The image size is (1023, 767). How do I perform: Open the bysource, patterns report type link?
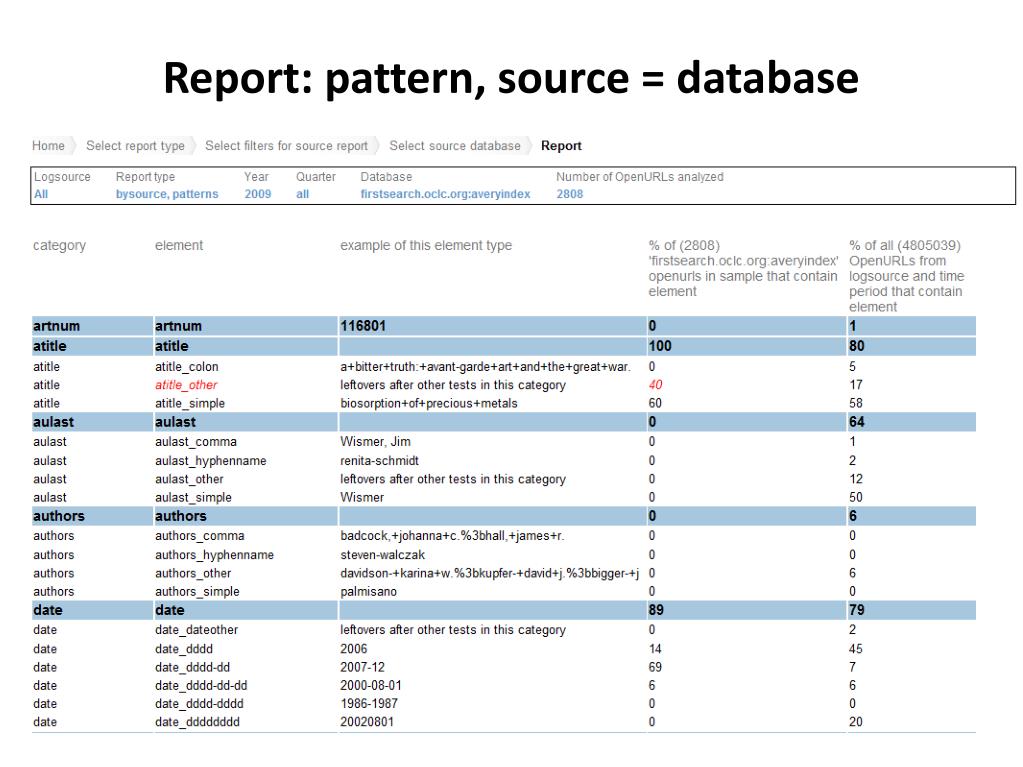pos(166,195)
